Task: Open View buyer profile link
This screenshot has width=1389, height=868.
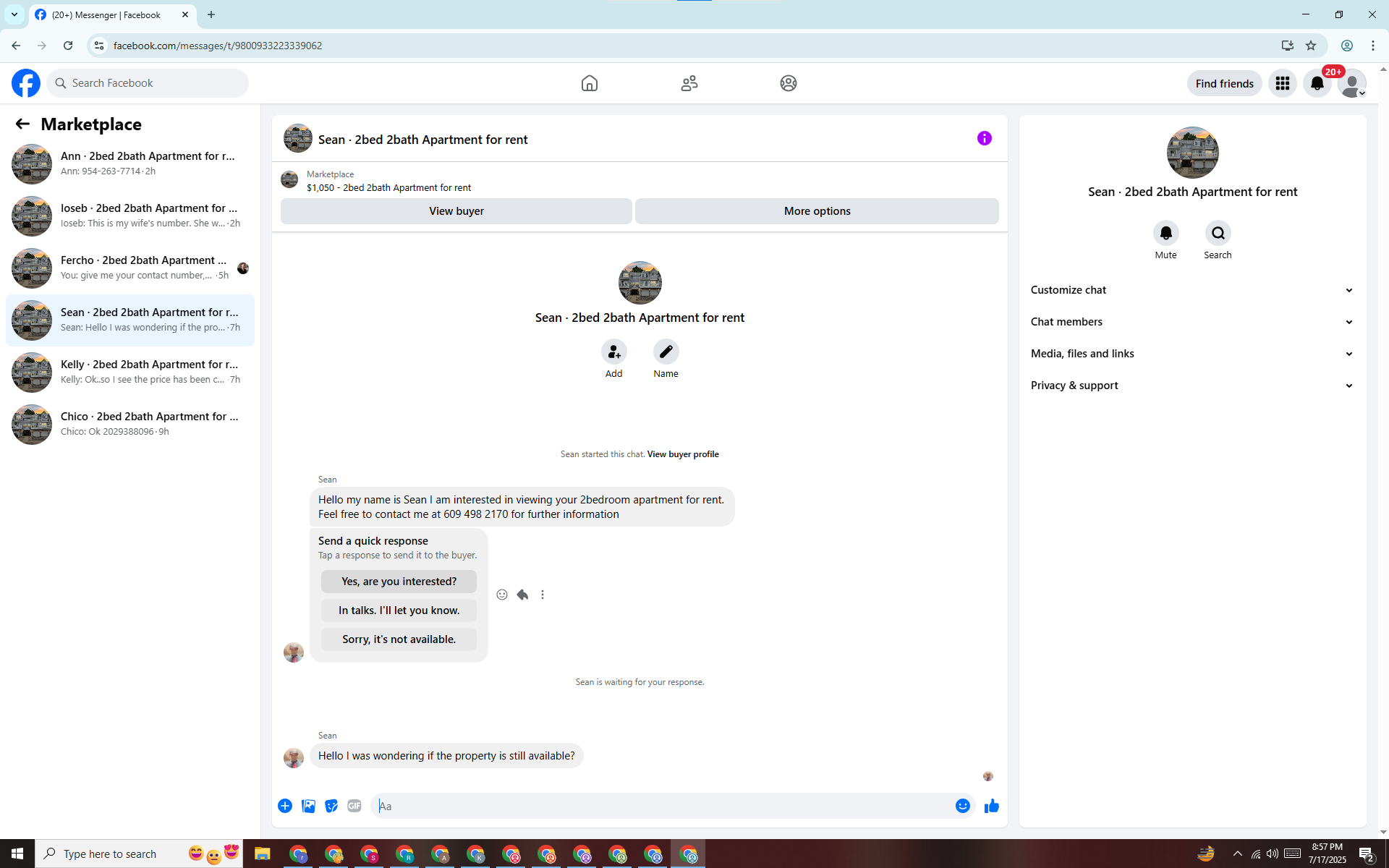Action: click(683, 454)
